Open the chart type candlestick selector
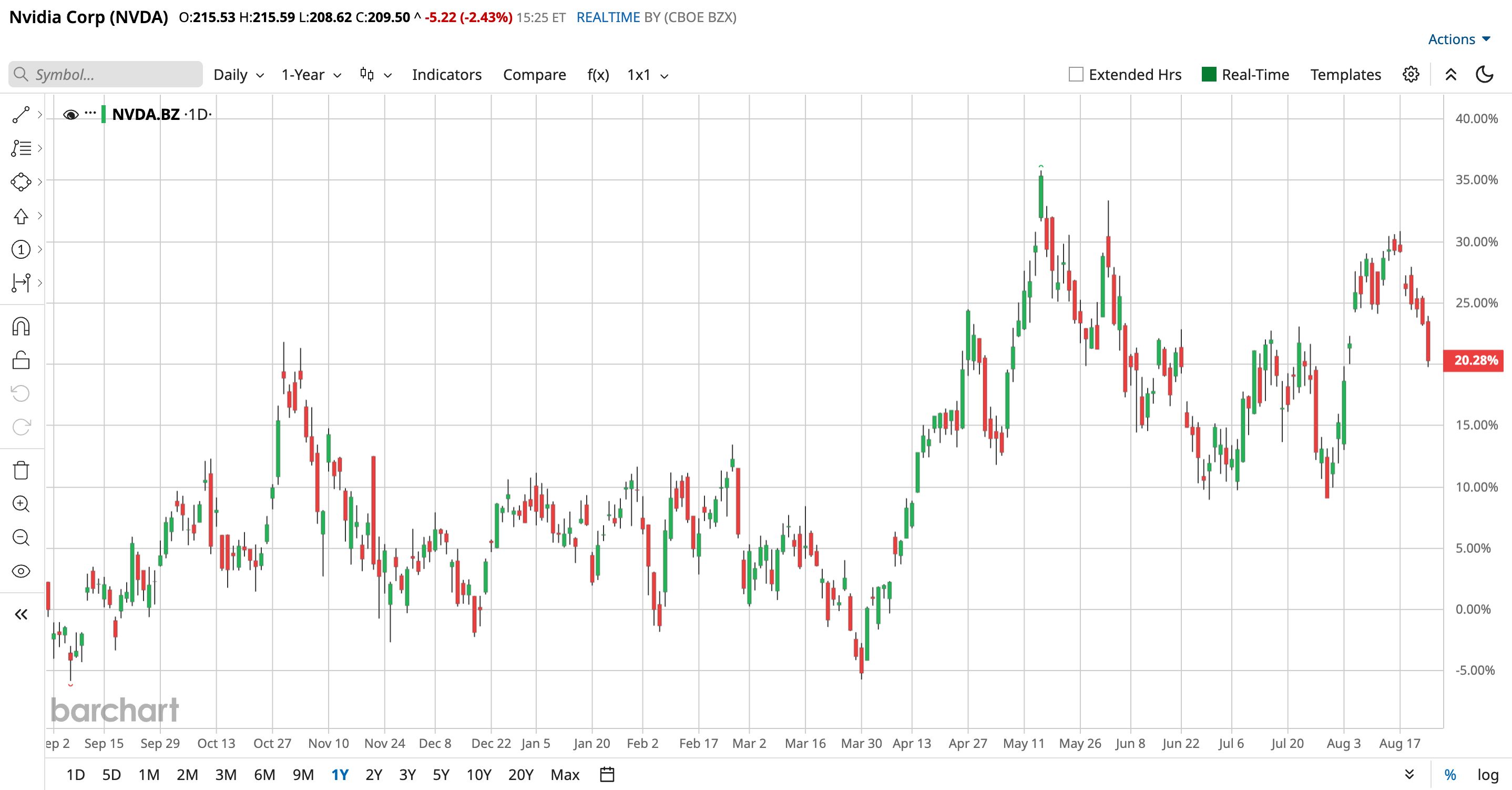Image resolution: width=1512 pixels, height=790 pixels. (x=376, y=75)
